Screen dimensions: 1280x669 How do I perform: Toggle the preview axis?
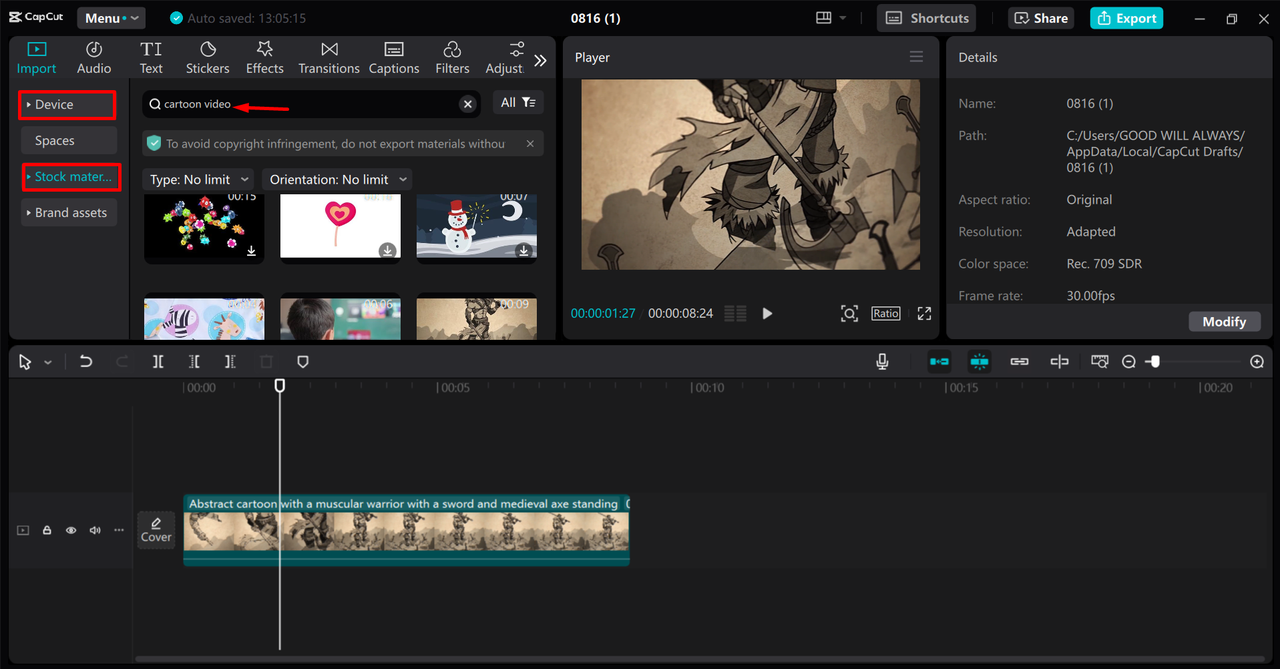[1059, 362]
